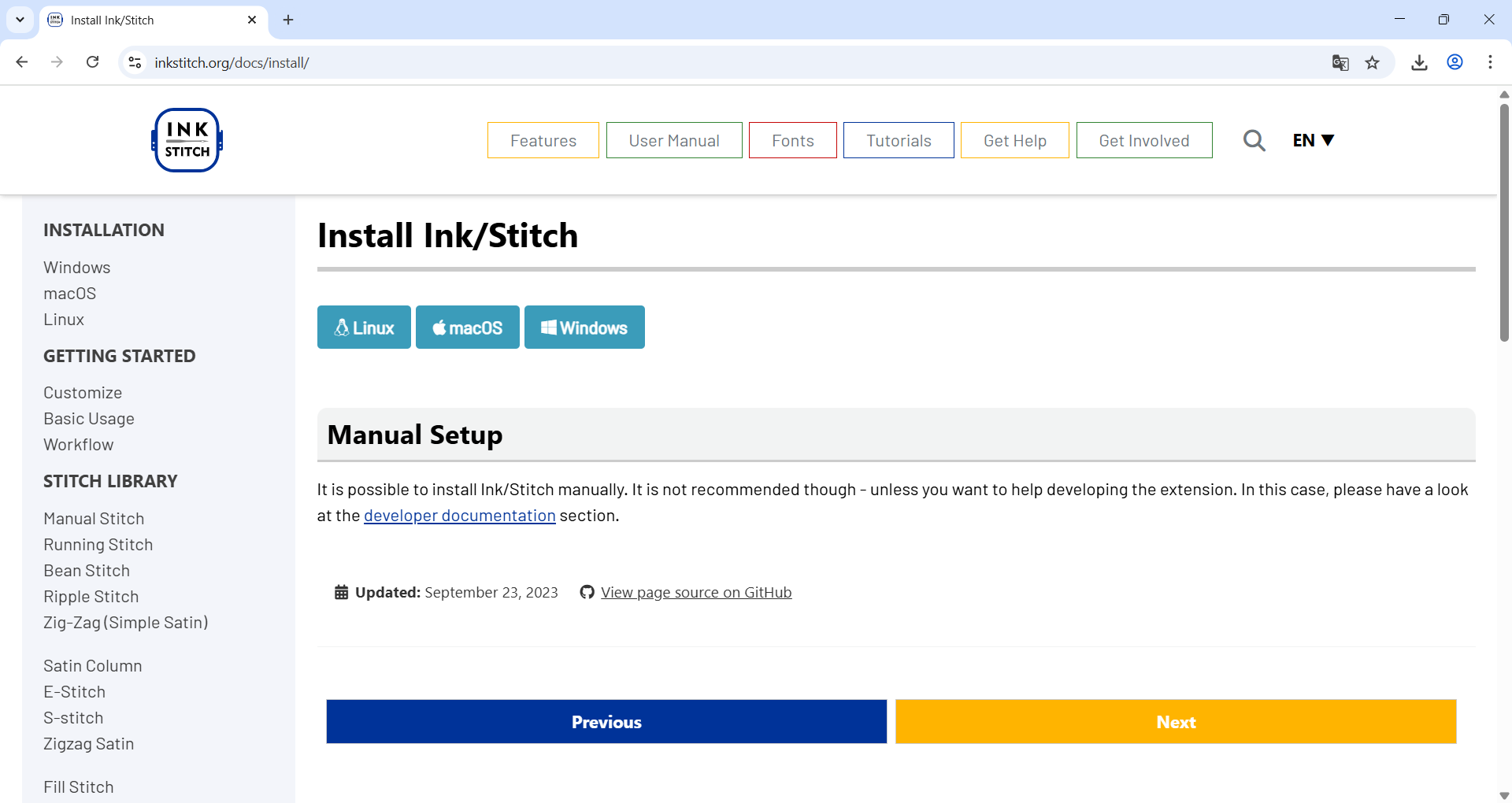Open the Features menu

pos(543,140)
